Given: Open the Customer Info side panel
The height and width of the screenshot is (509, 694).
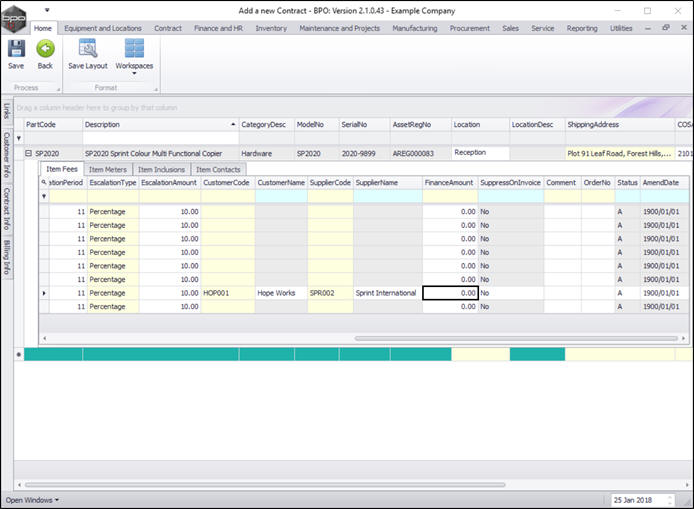Looking at the screenshot, I should click(x=7, y=154).
